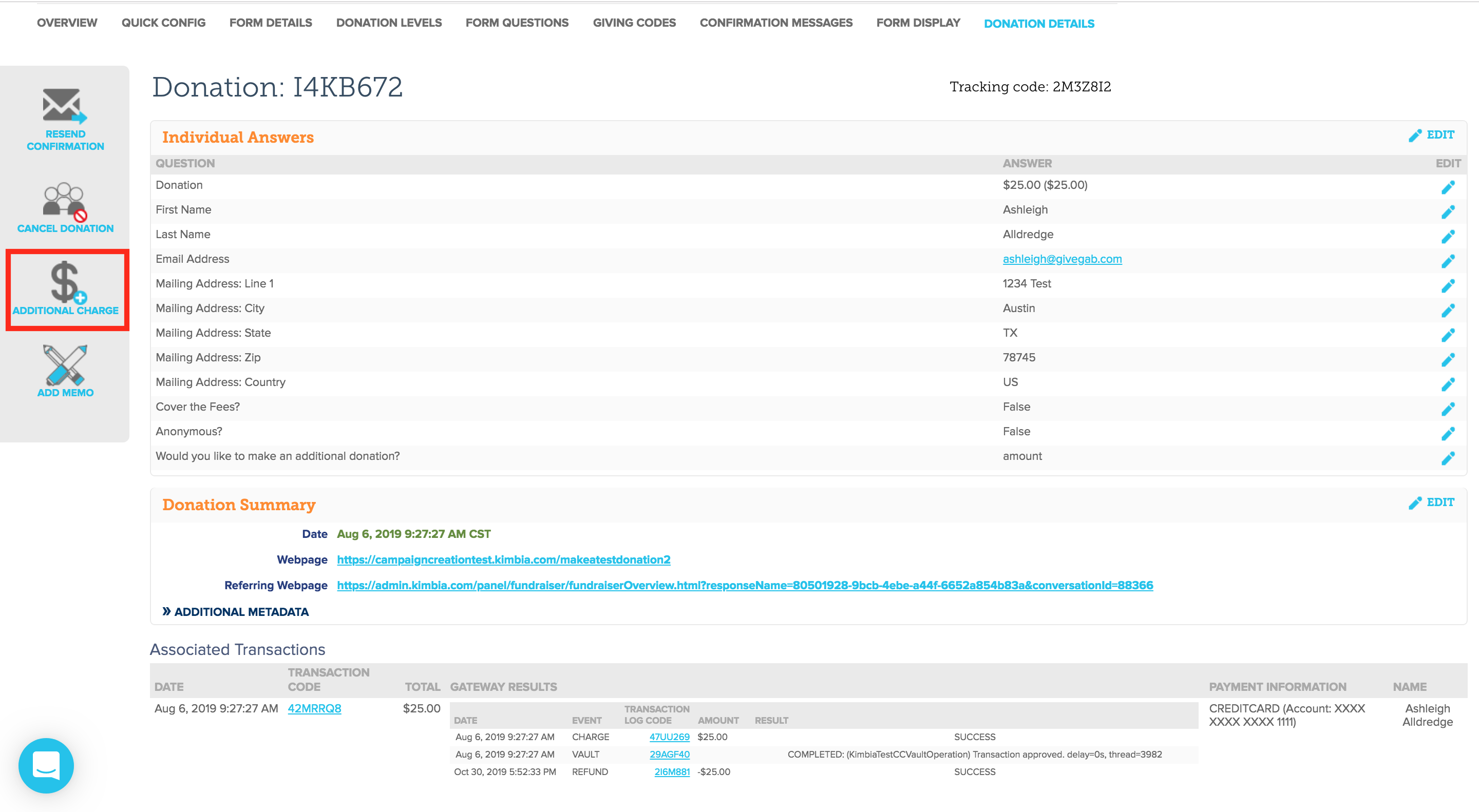The width and height of the screenshot is (1479, 812).
Task: Click the Austin city answer
Action: click(1018, 308)
